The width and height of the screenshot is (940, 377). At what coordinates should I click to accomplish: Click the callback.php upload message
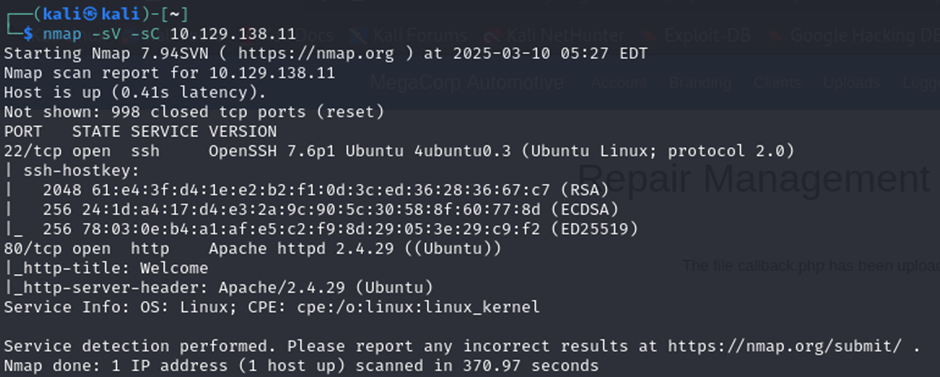click(811, 266)
